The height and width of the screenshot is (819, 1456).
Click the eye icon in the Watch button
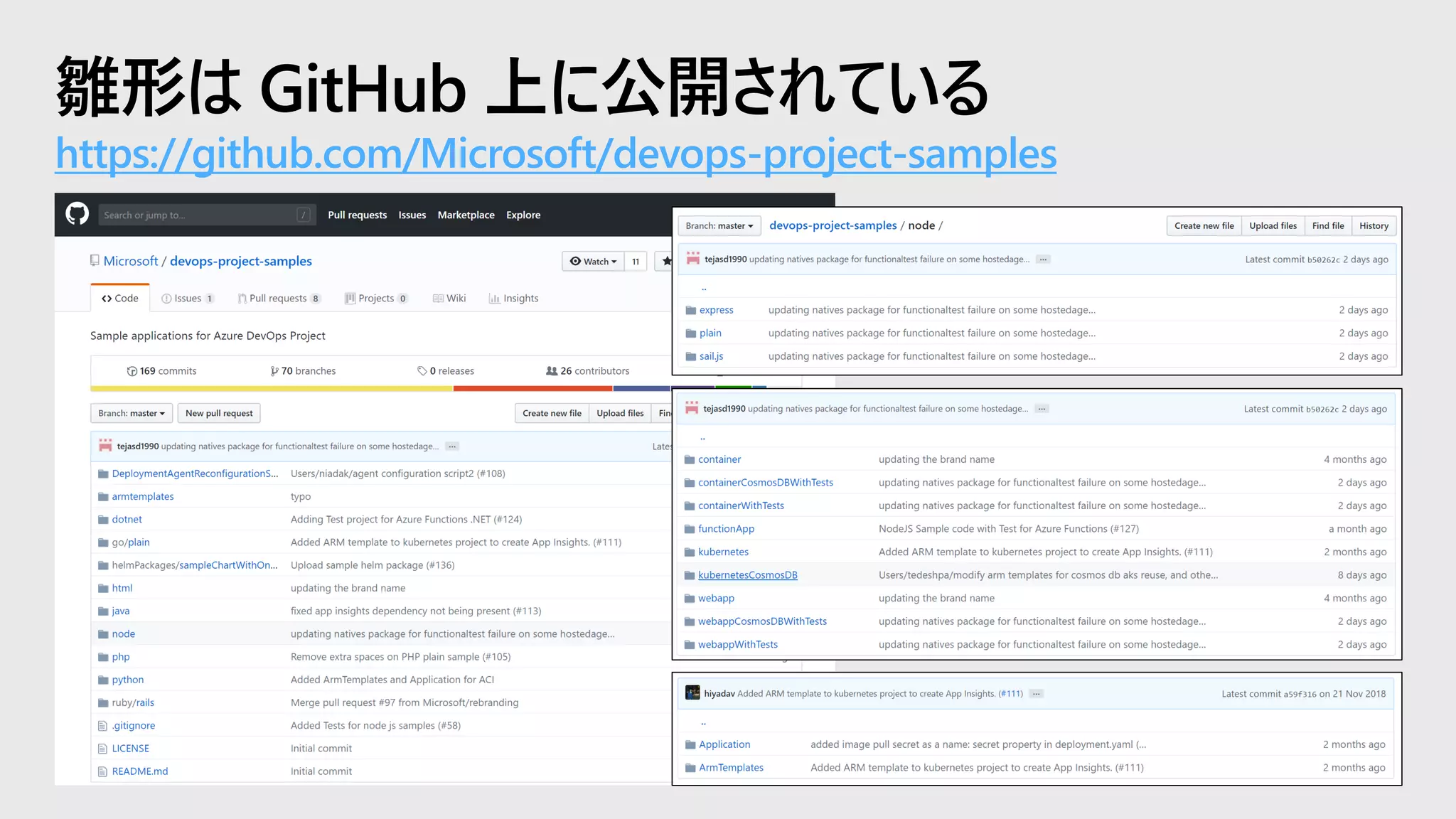coord(575,261)
